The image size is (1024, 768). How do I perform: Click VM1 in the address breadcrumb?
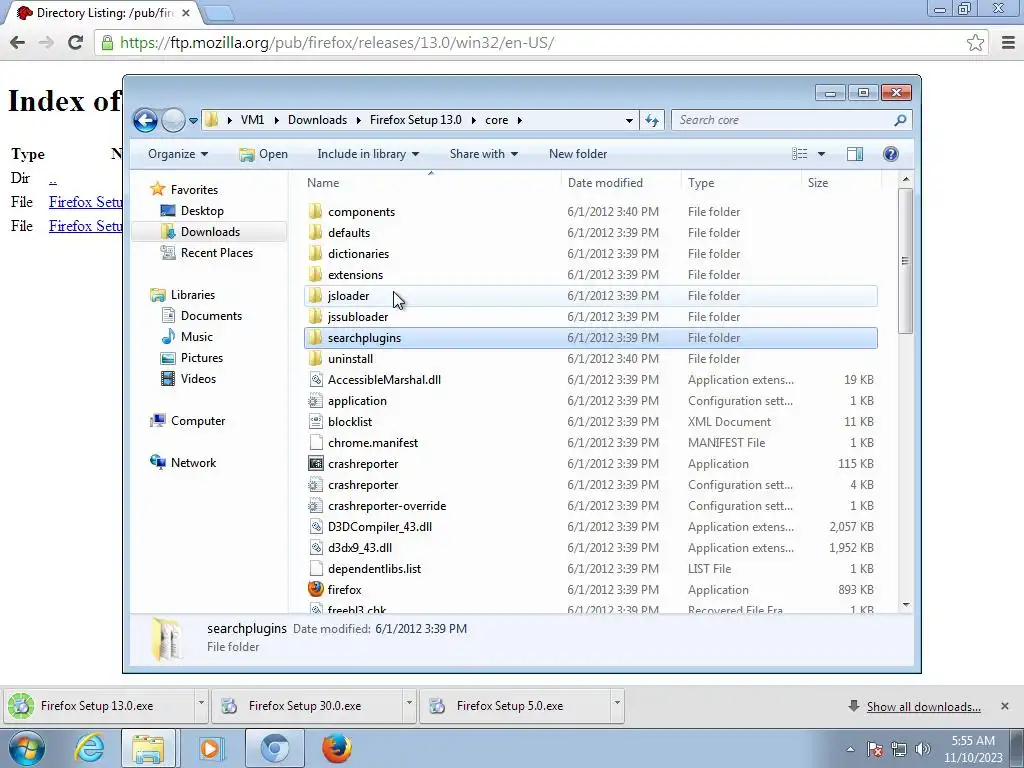tap(252, 120)
